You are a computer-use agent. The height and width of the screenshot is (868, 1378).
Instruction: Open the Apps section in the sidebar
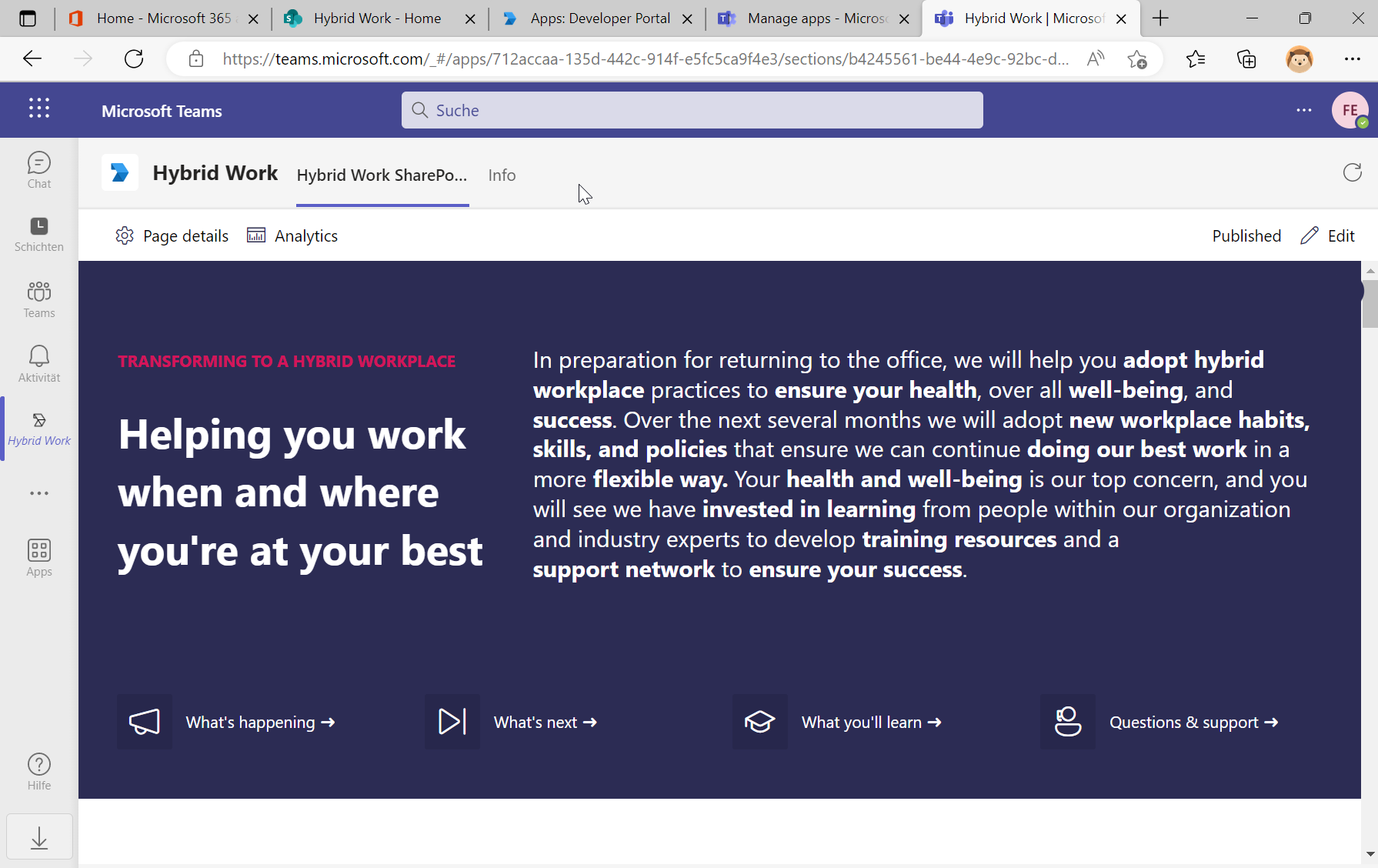[x=38, y=556]
